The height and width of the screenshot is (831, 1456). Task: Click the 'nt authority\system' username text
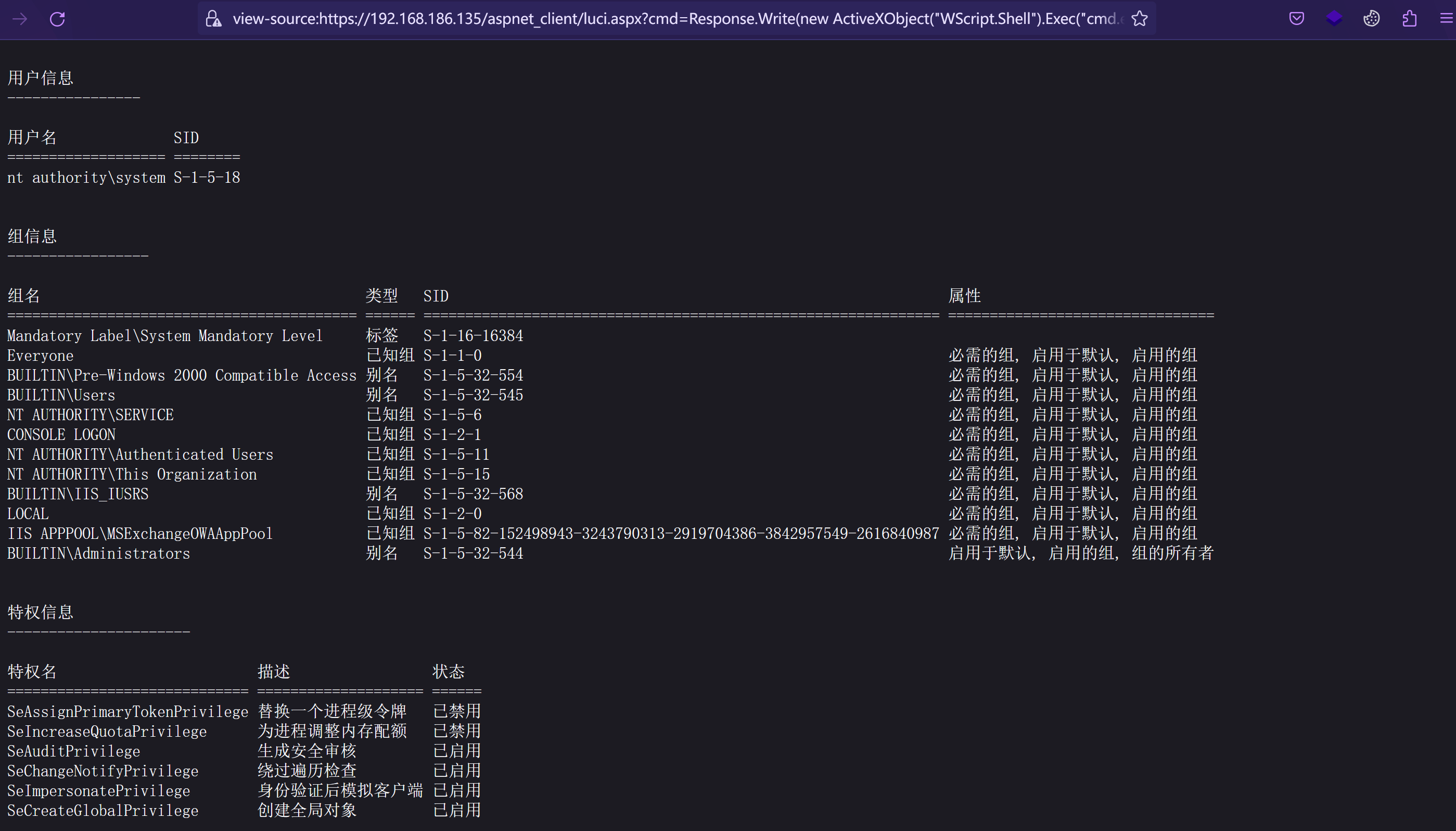(x=86, y=178)
